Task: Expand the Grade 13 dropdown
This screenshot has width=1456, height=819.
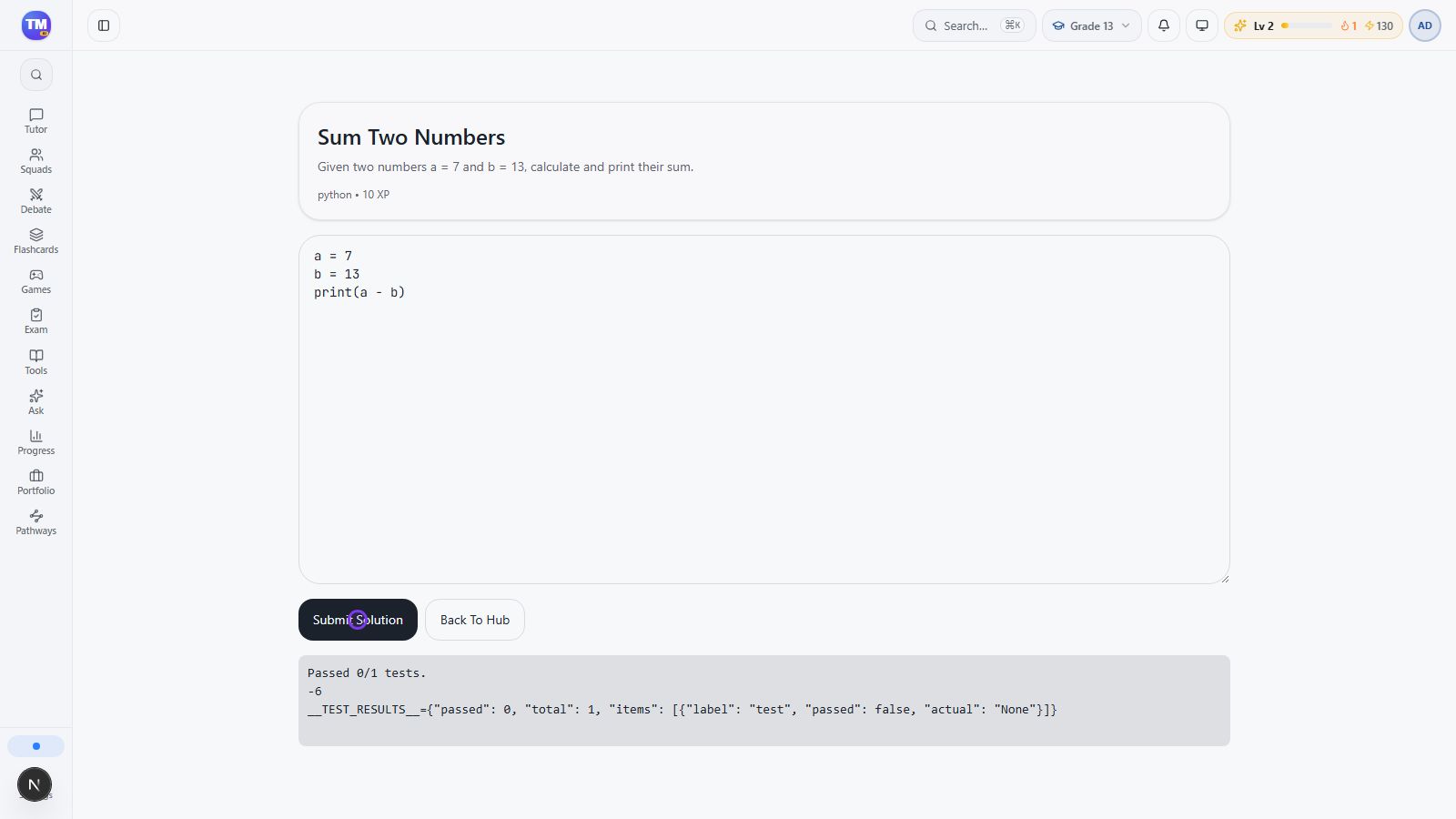Action: point(1092,25)
